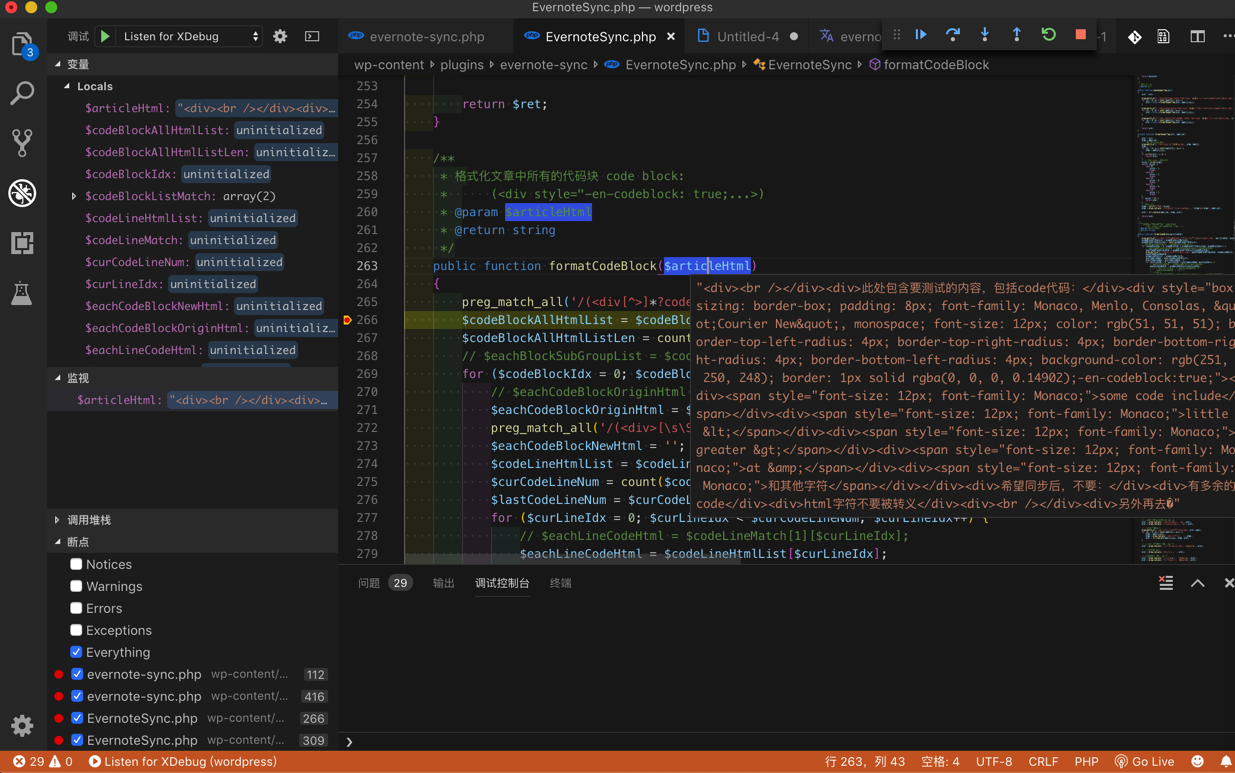1235x773 pixels.
Task: Open the Explorer icon in activity bar
Action: click(x=22, y=45)
